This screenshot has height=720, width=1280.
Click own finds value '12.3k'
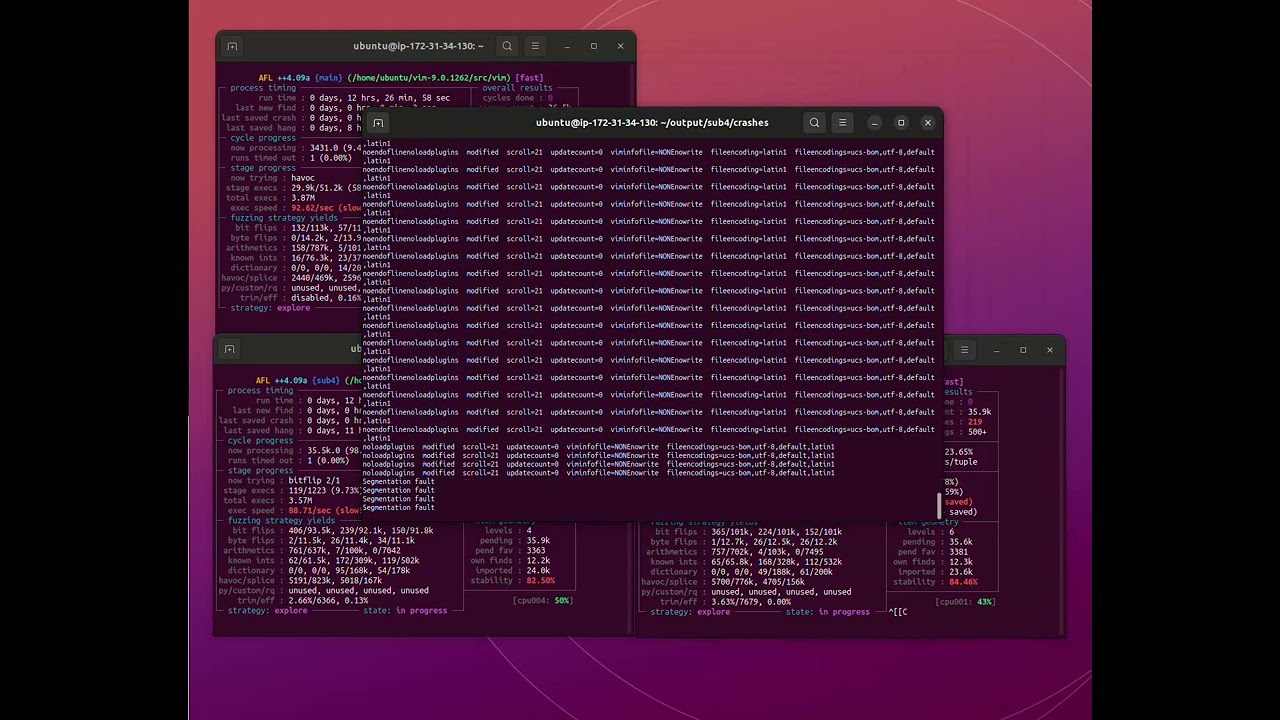(x=961, y=562)
